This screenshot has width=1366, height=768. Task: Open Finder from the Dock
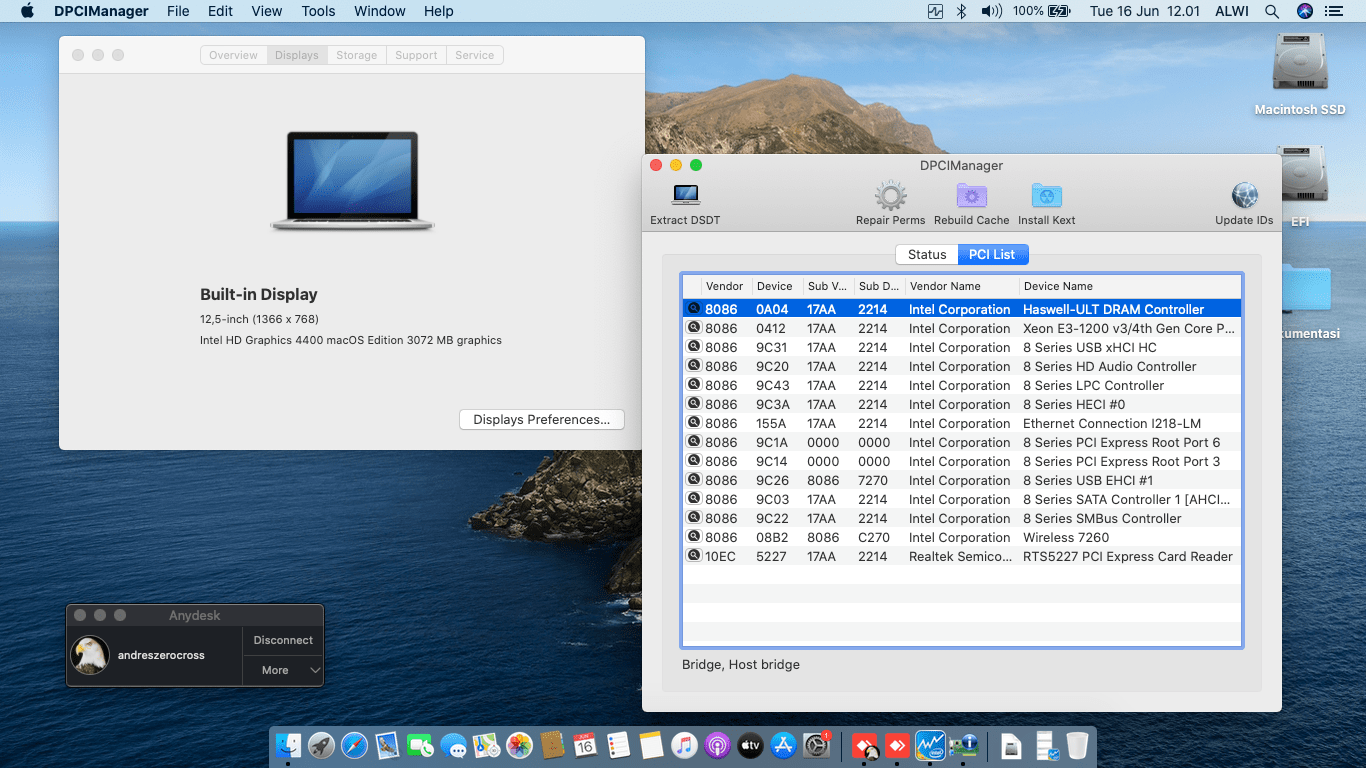click(x=288, y=745)
